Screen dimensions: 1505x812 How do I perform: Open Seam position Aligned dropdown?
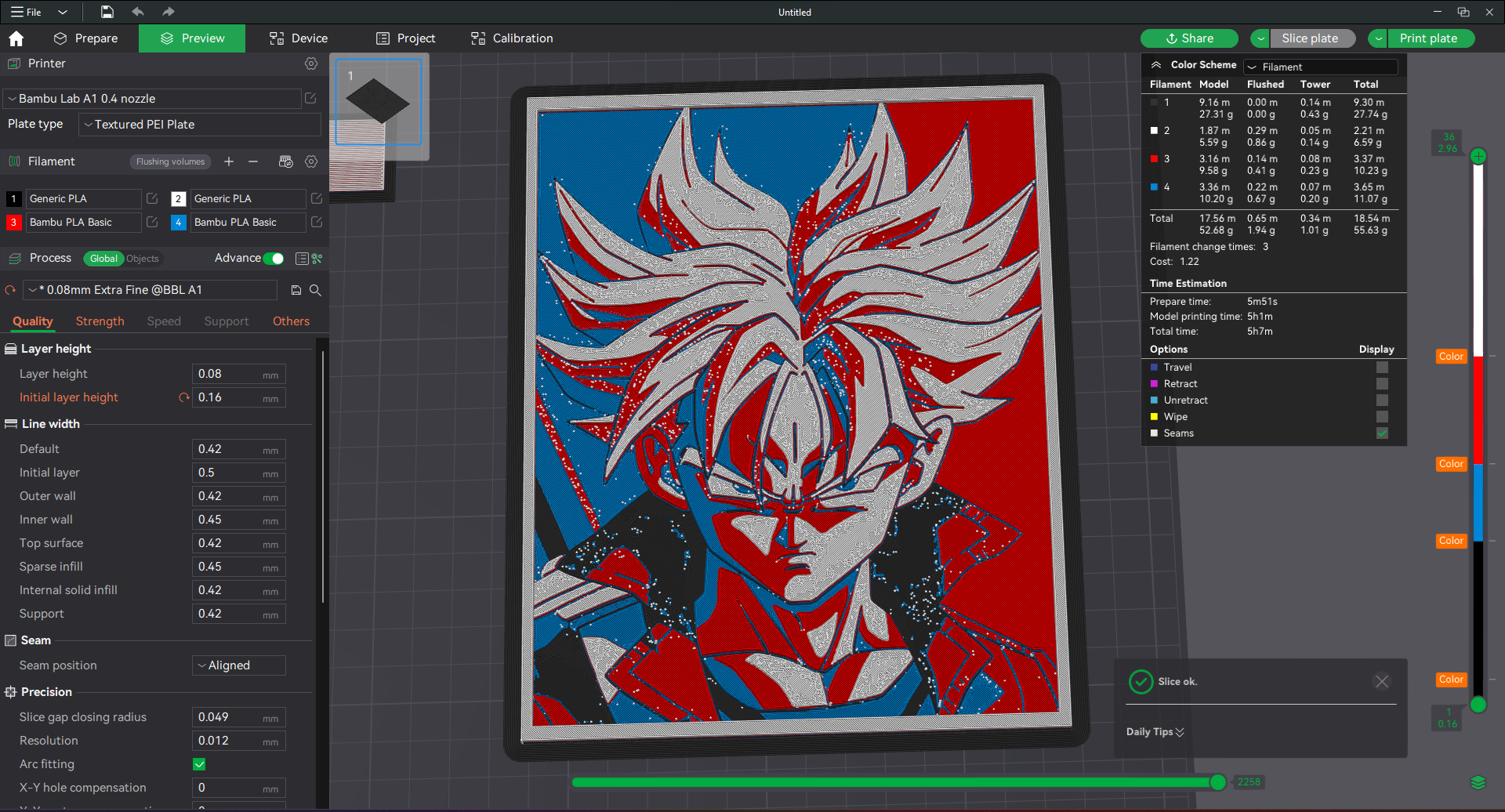point(239,665)
